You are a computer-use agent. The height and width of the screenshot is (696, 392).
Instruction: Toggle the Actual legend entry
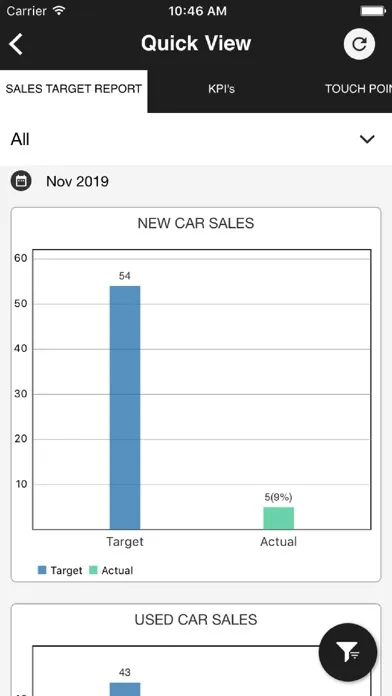coord(111,570)
